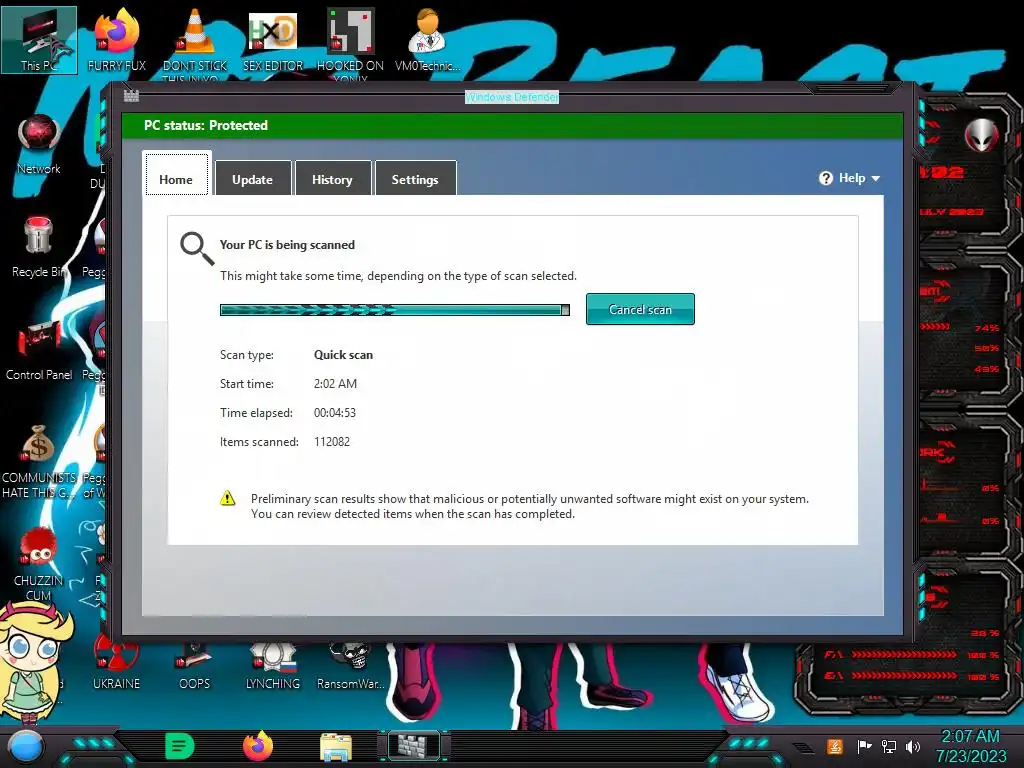The image size is (1024, 768).
Task: Select the RansomWar skull desktop icon
Action: pos(351,665)
